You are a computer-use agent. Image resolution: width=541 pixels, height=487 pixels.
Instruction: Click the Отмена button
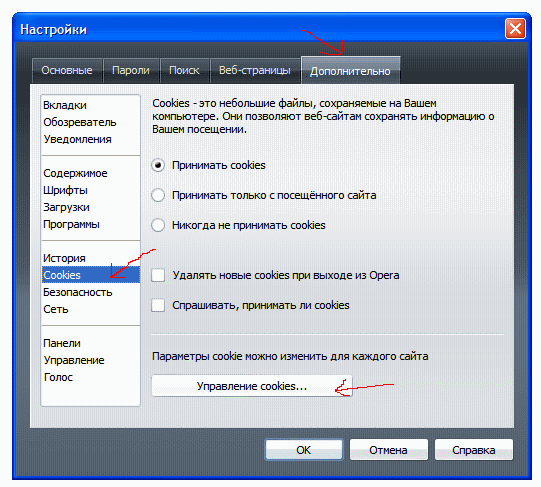388,450
